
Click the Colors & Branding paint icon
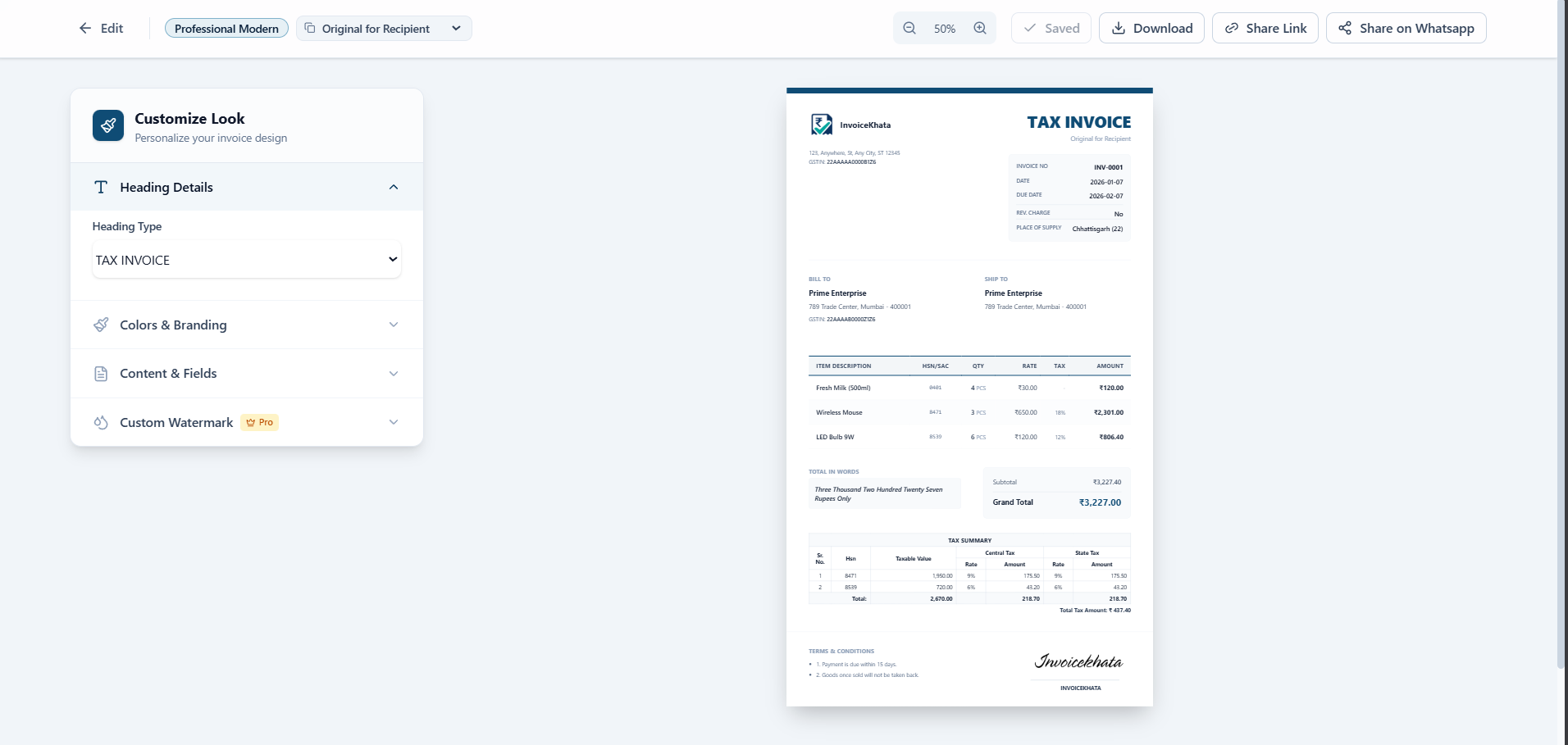[100, 325]
